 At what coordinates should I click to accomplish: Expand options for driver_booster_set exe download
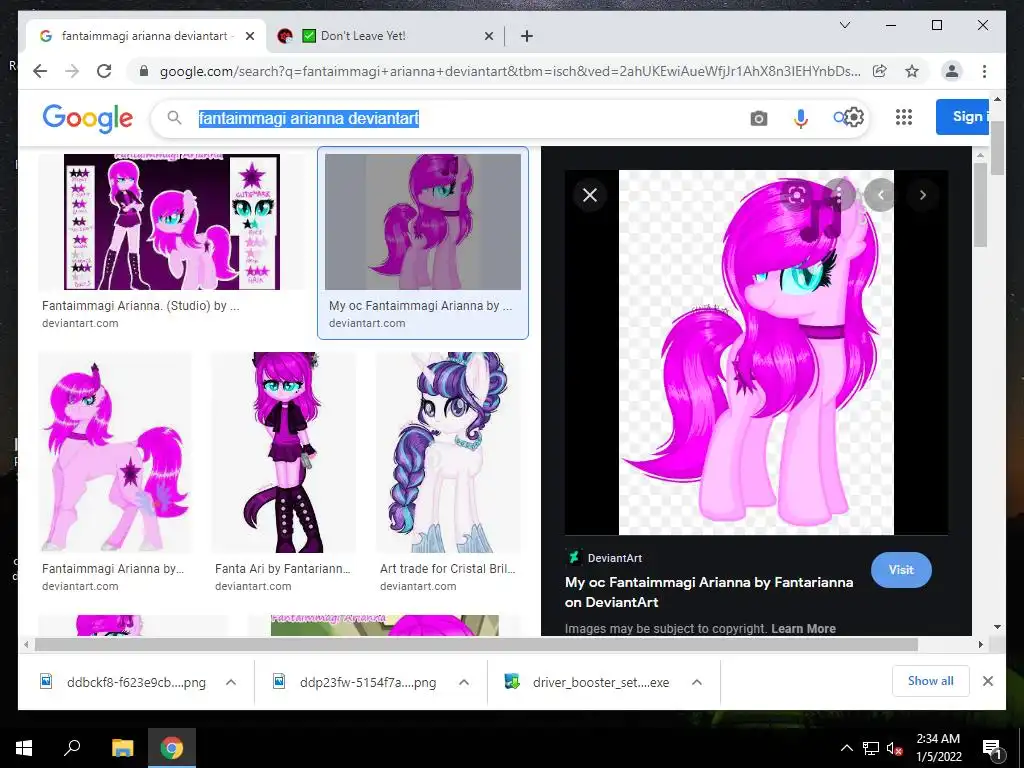(697, 682)
